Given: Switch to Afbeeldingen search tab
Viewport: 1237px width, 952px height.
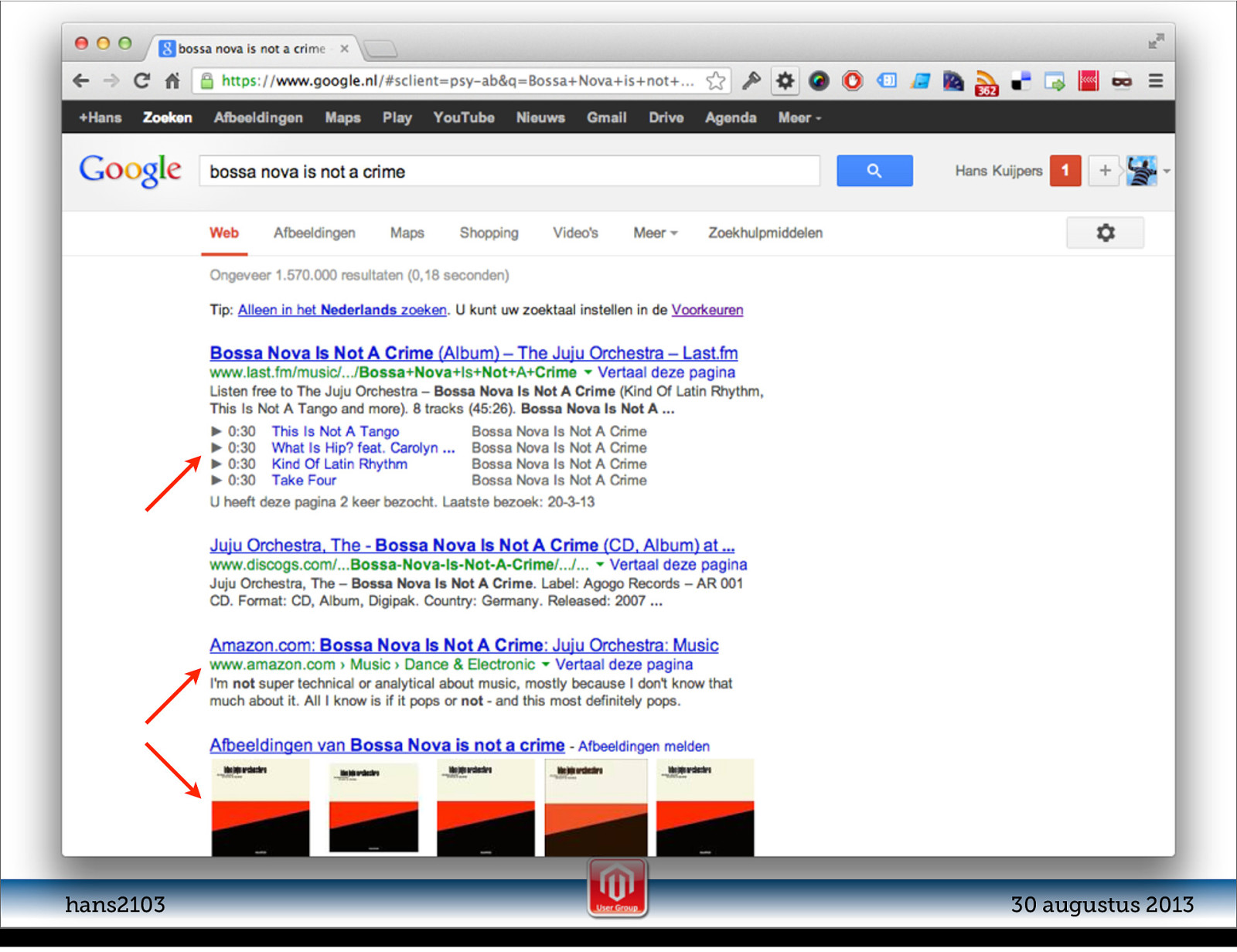Looking at the screenshot, I should [315, 233].
